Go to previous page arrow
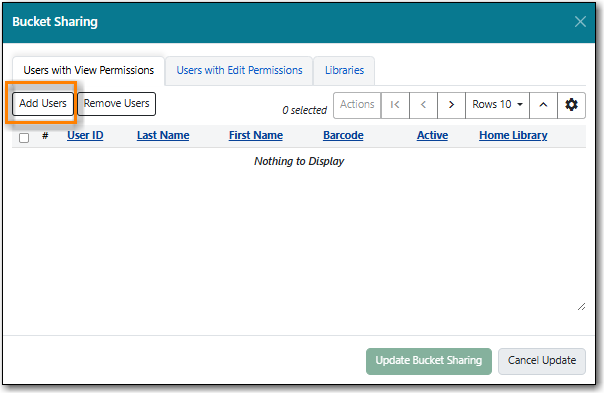604x393 pixels. click(423, 105)
